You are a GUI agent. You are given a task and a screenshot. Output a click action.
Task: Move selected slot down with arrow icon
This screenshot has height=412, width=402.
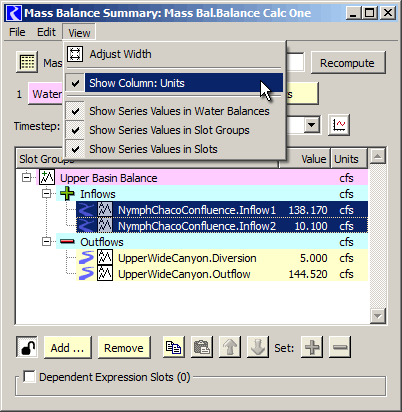pos(258,347)
